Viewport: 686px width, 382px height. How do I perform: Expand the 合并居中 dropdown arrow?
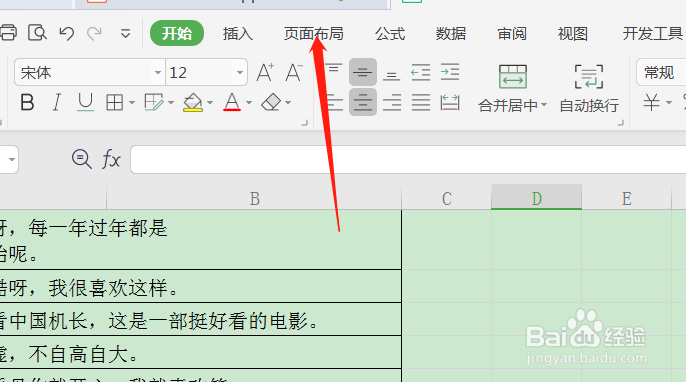544,105
